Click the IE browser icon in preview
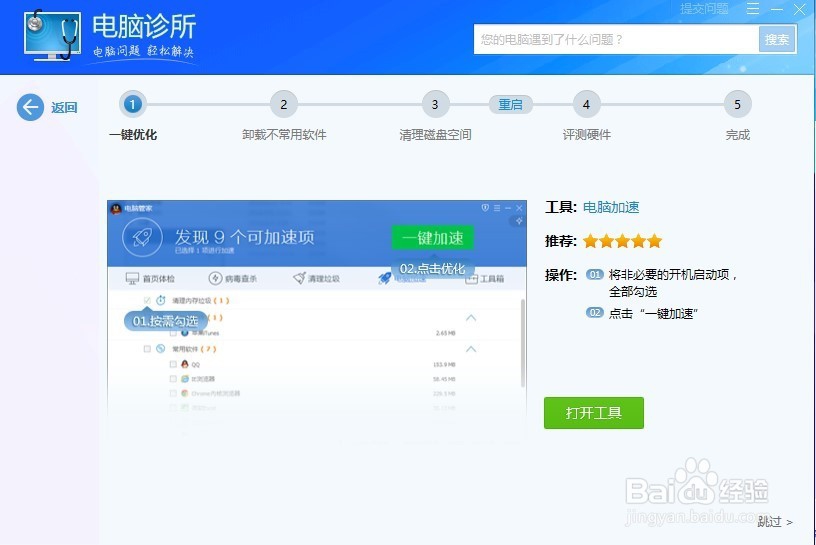This screenshot has width=816, height=545. 185,379
